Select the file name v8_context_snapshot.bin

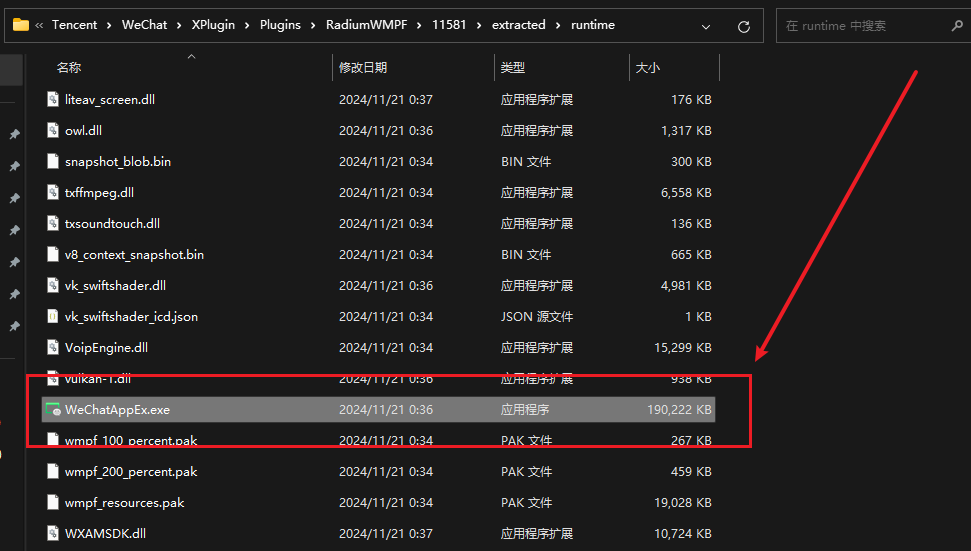(134, 254)
